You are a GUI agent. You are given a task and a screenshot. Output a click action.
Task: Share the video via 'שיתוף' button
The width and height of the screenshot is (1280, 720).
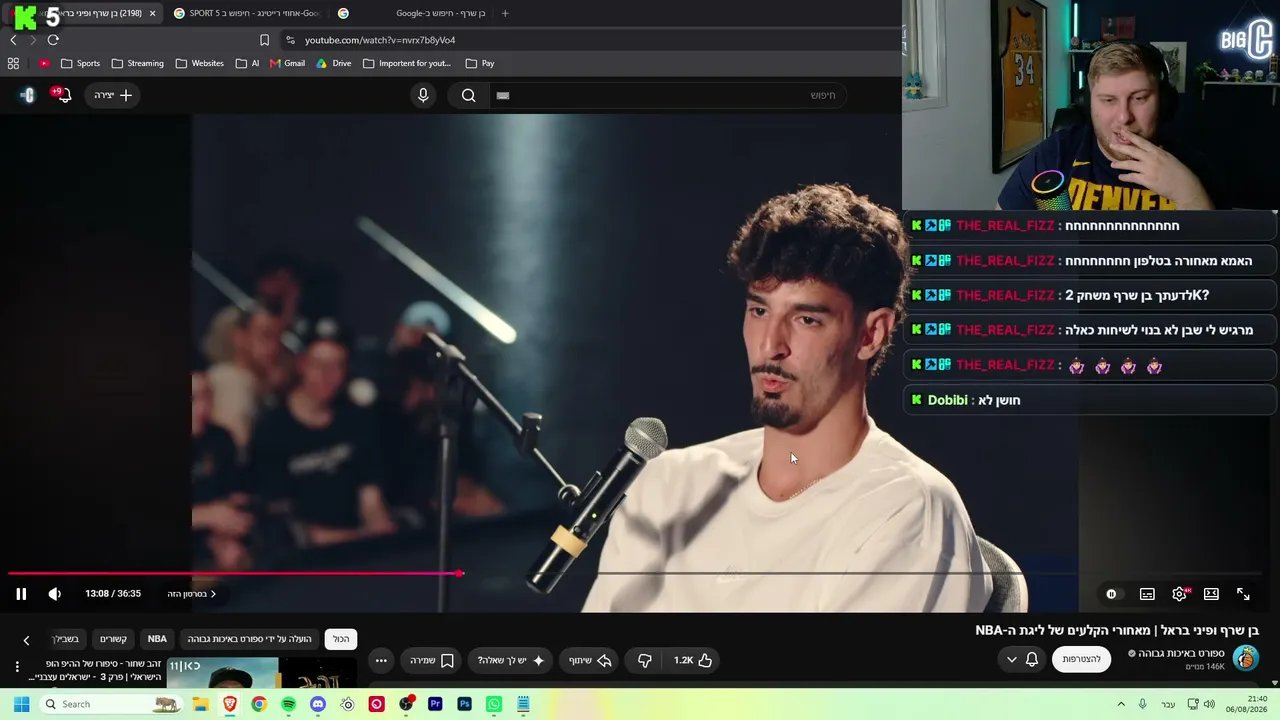(590, 660)
